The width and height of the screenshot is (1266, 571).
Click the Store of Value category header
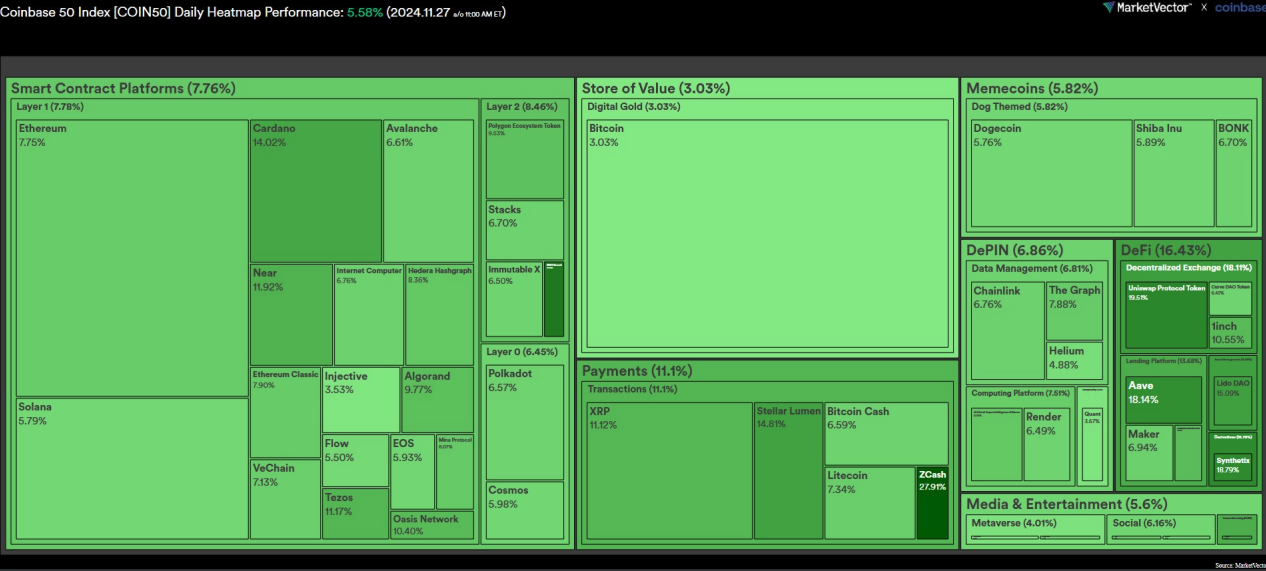656,88
